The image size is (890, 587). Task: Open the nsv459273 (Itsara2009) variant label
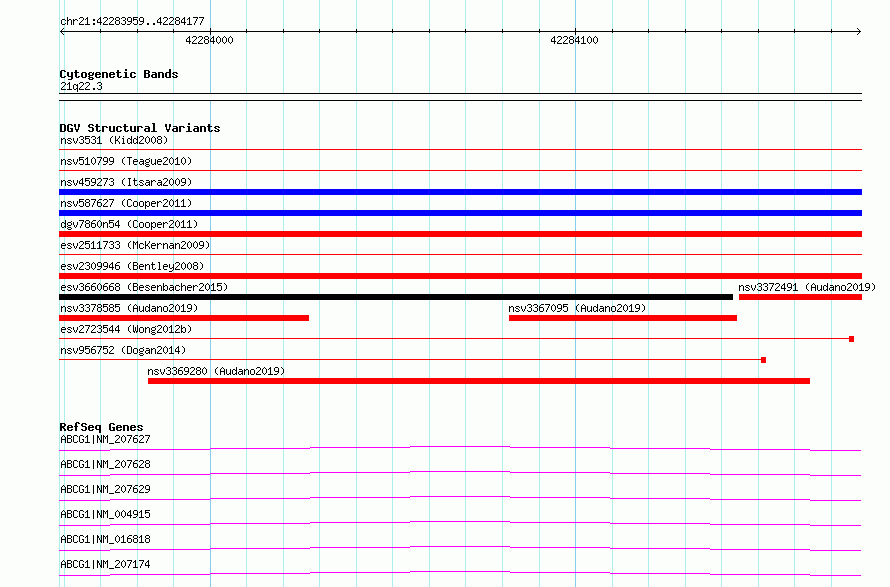(126, 182)
